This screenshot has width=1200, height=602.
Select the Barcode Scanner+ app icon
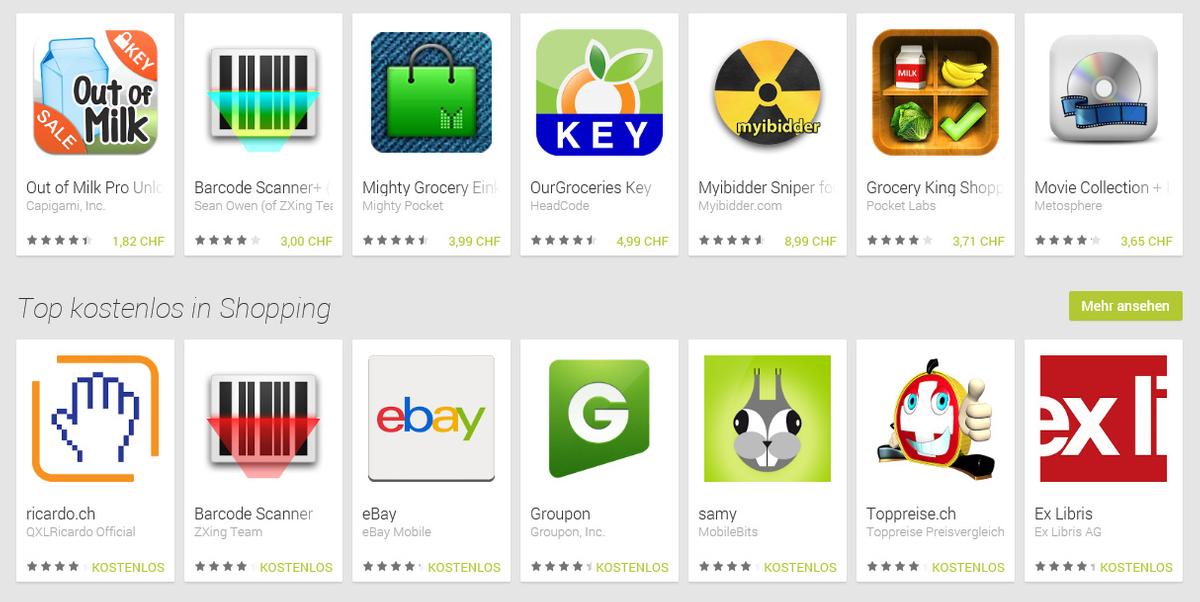tap(263, 93)
